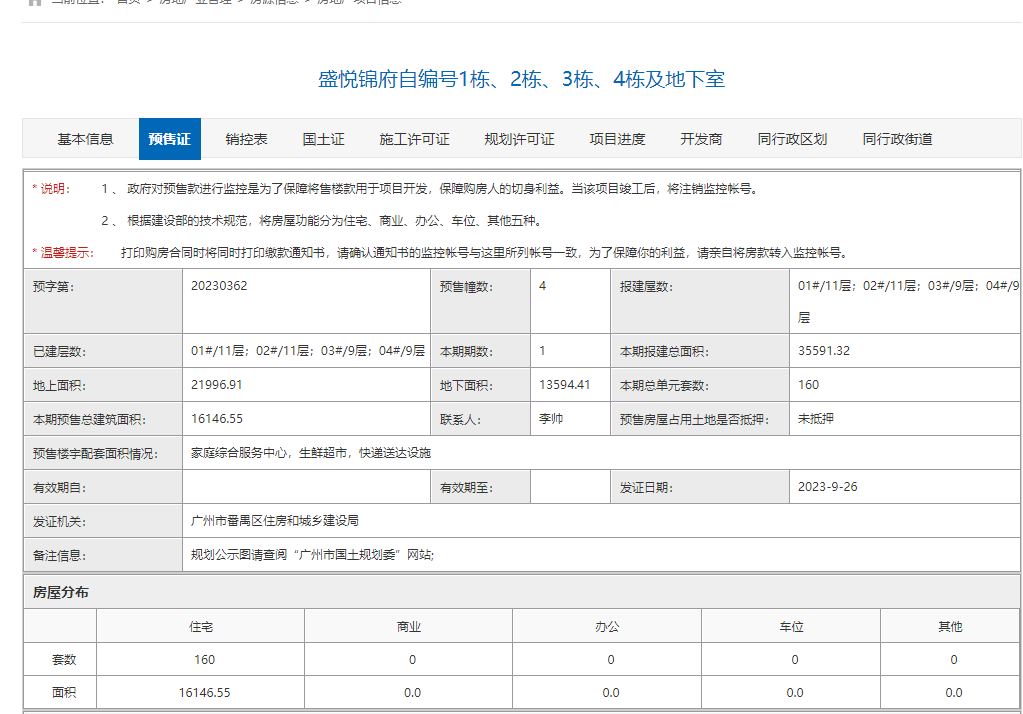
Task: Click the red 说明 note label
Action: [x=51, y=189]
